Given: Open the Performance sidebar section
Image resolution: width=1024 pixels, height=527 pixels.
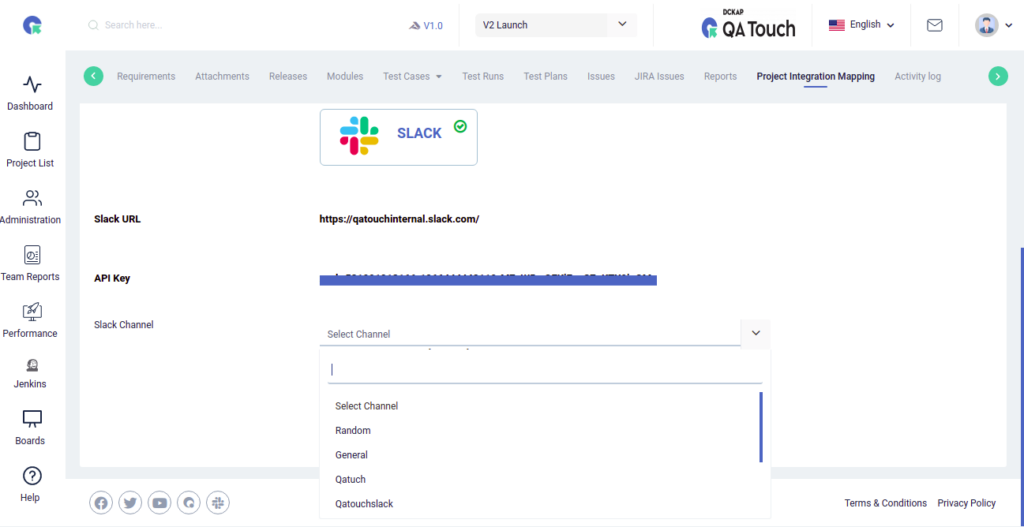Looking at the screenshot, I should [x=30, y=320].
